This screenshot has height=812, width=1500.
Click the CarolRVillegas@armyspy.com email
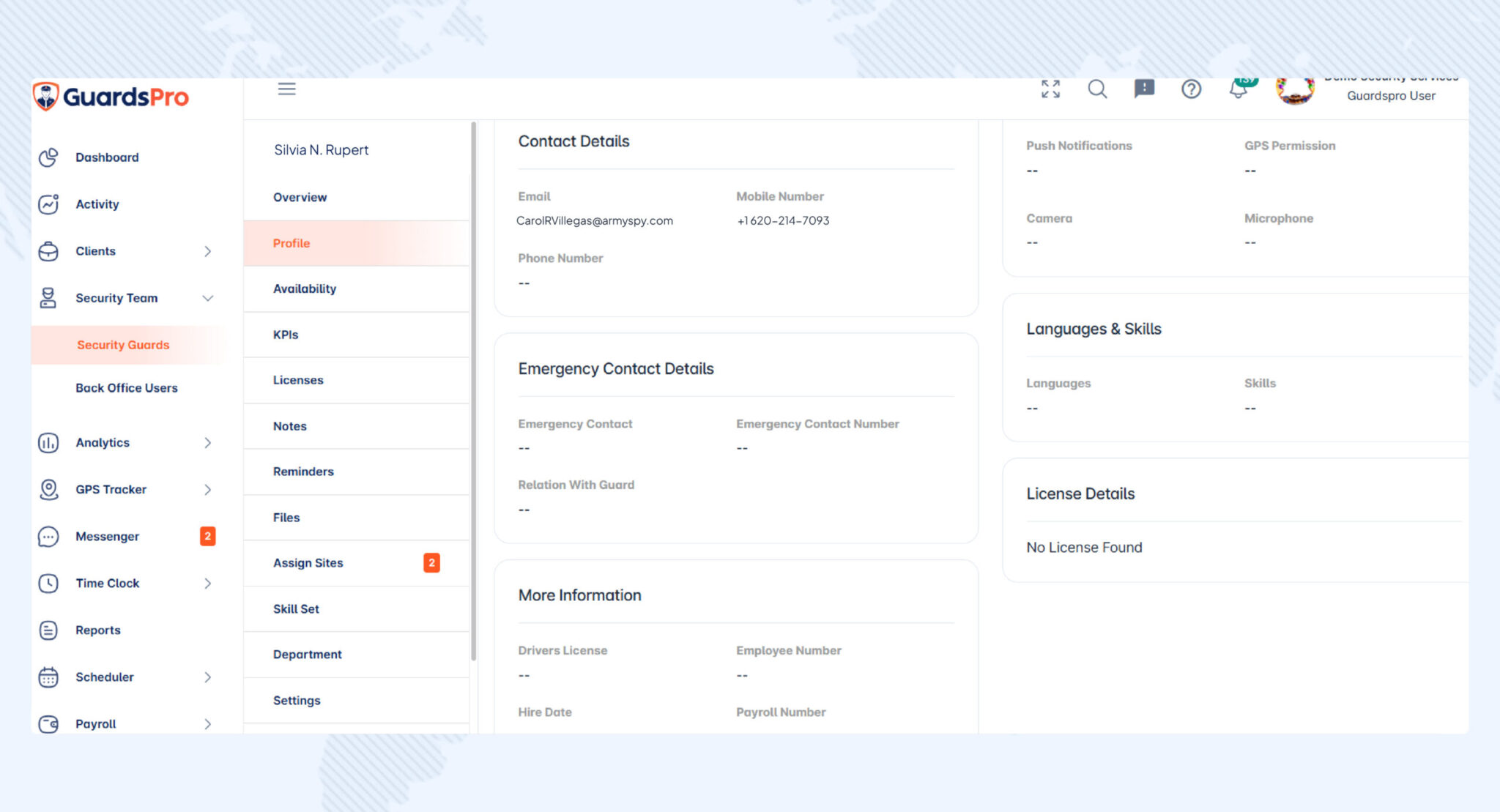coord(594,221)
